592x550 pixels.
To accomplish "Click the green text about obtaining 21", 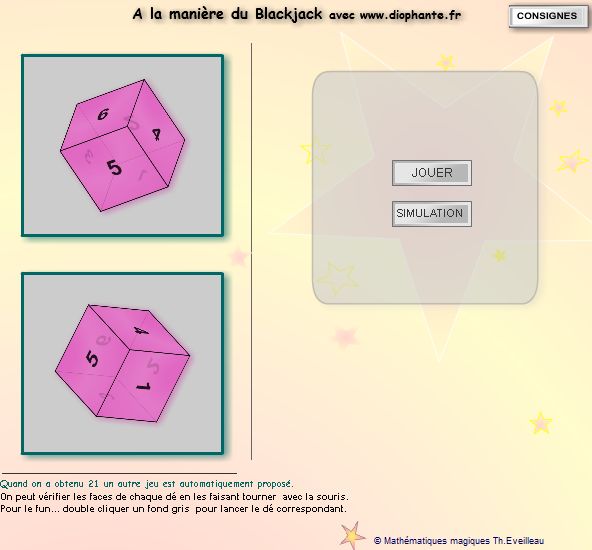I will point(146,484).
